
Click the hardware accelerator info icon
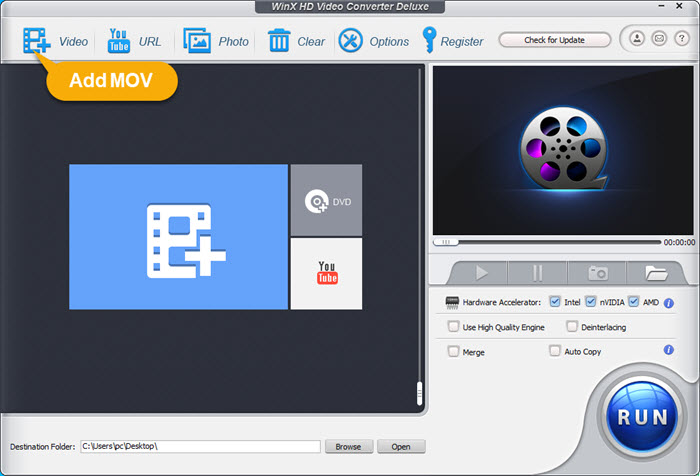click(x=668, y=303)
